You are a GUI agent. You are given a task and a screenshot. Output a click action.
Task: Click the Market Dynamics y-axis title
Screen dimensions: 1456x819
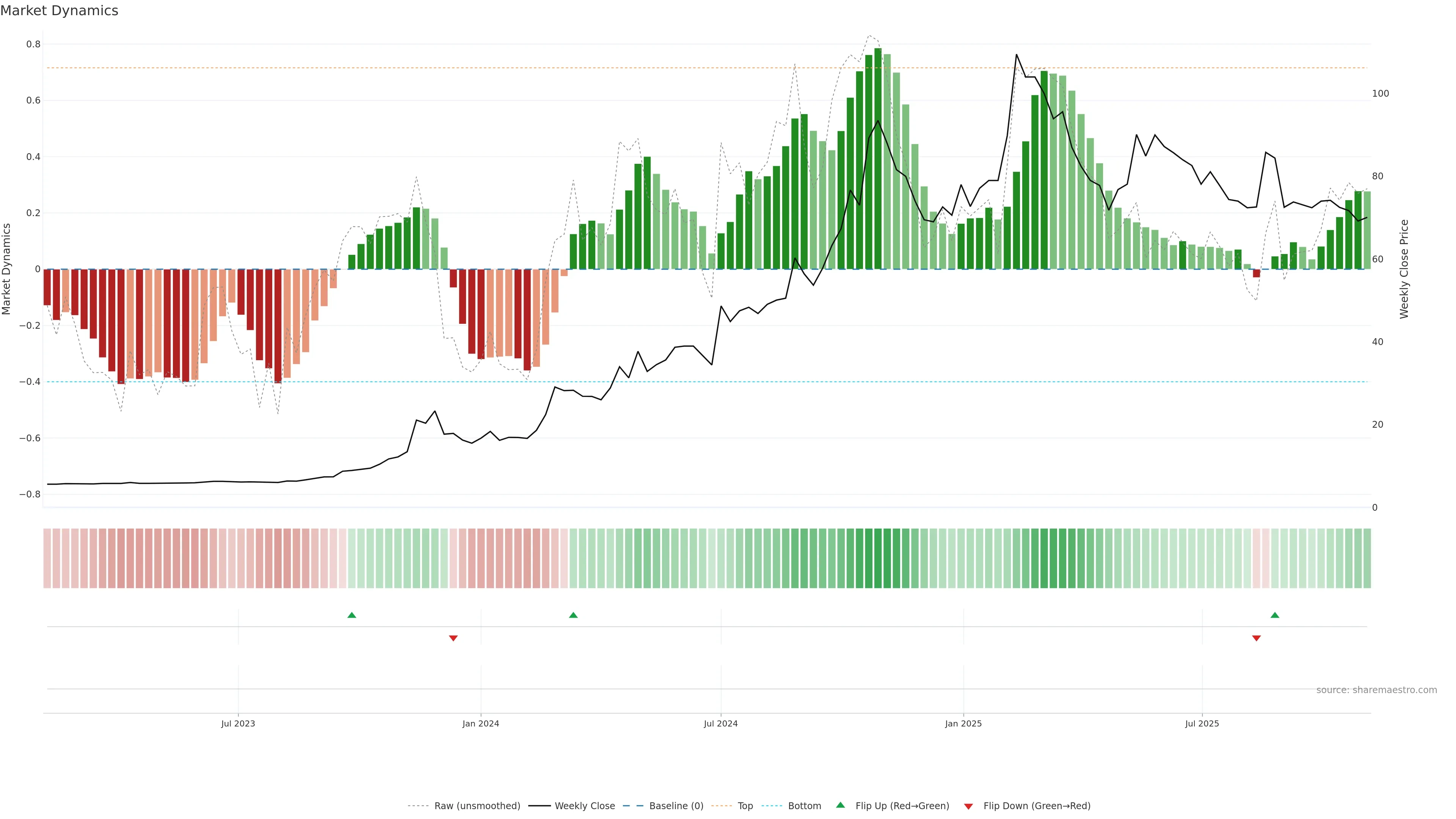(x=7, y=269)
